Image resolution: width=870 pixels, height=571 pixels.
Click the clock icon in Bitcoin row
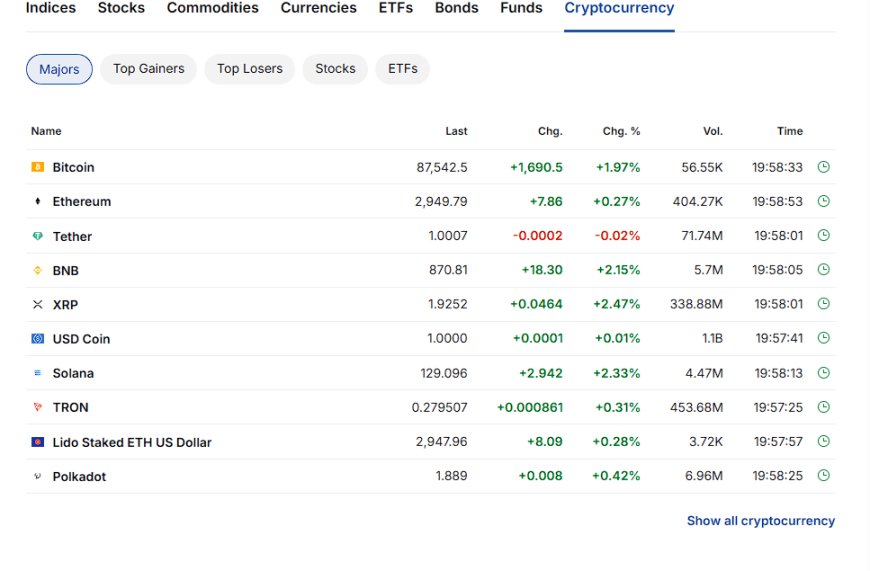pyautogui.click(x=824, y=167)
